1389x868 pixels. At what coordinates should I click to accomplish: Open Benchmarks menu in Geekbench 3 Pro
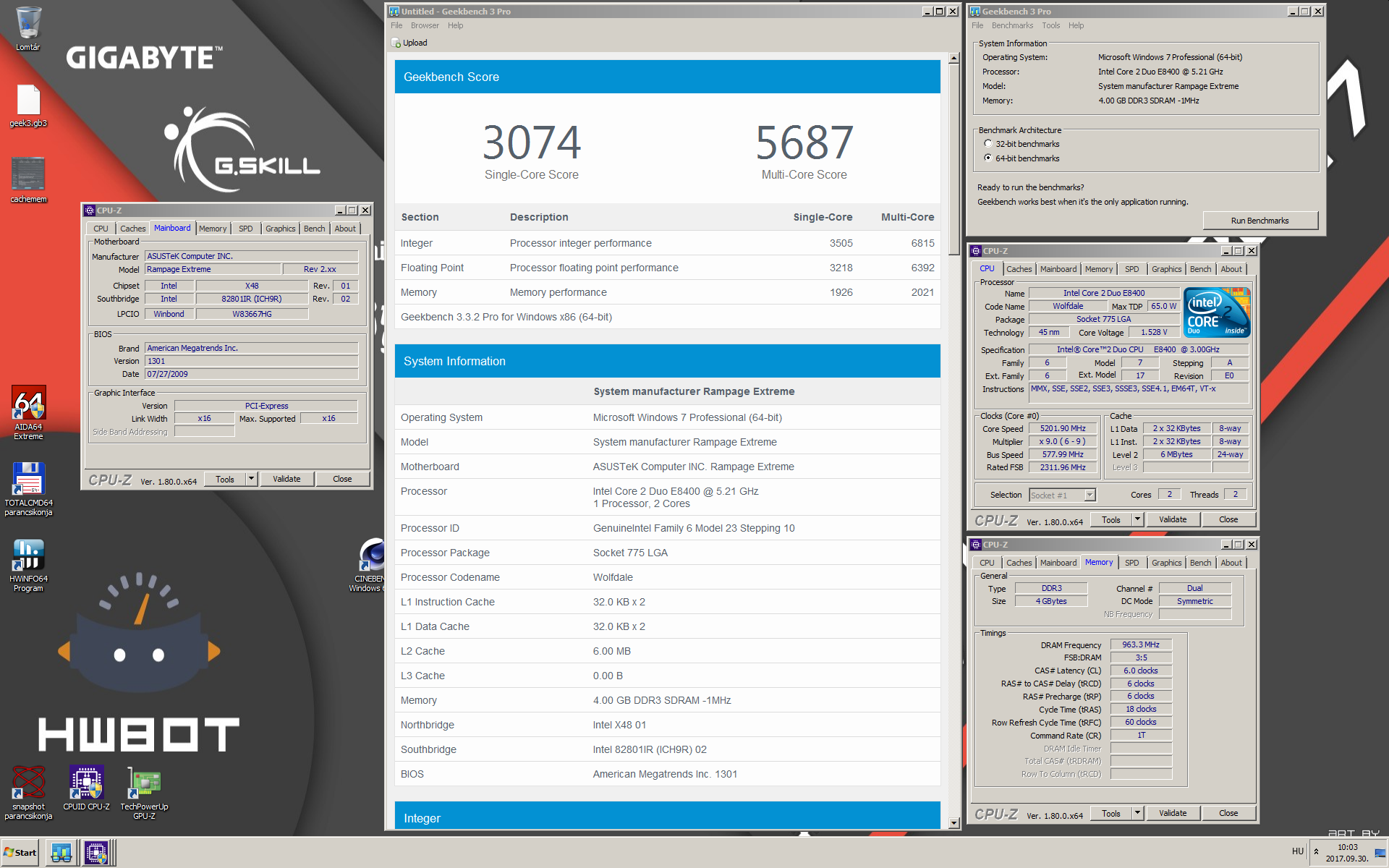[1012, 25]
